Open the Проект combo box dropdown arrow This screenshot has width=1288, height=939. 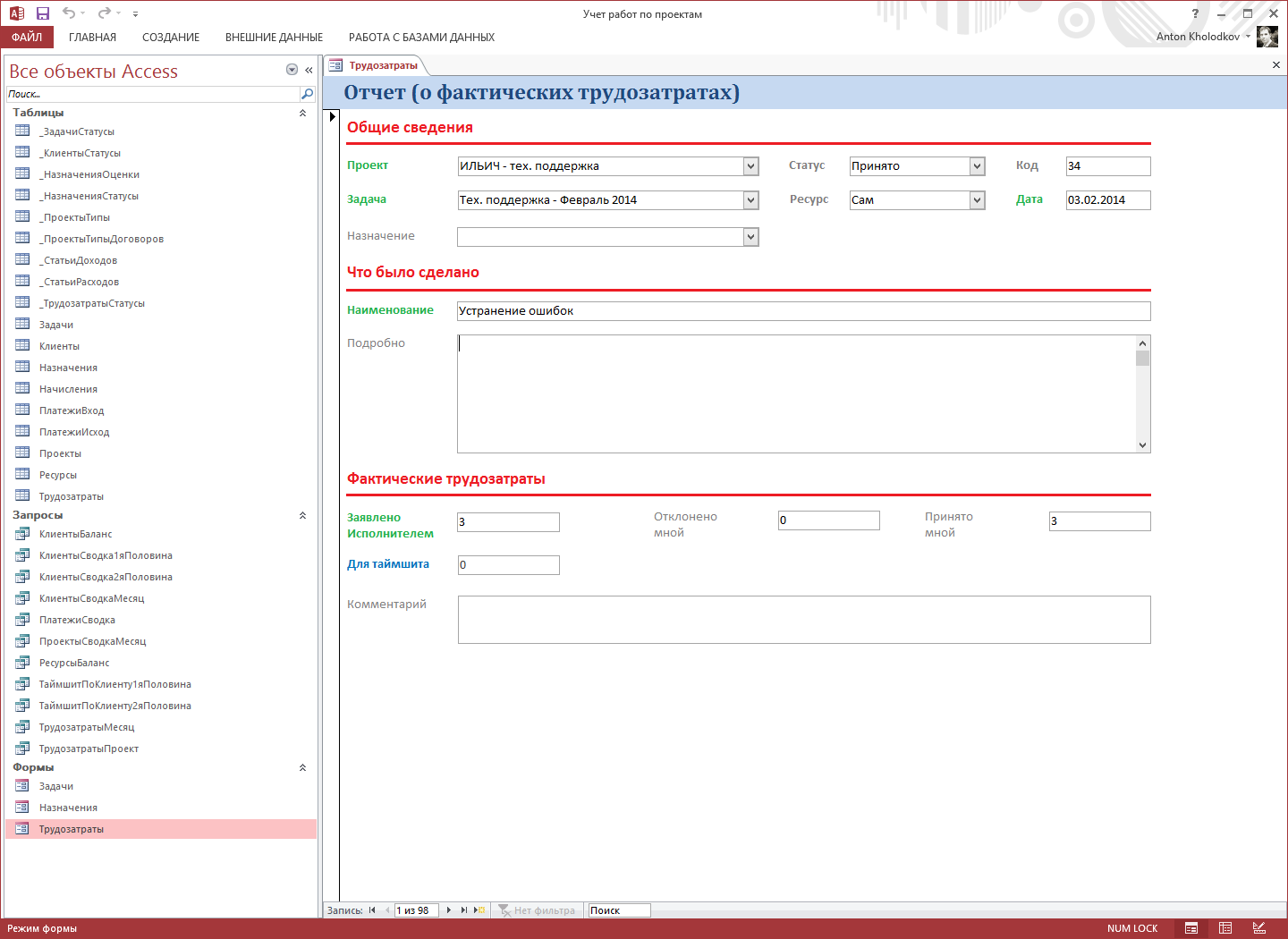click(751, 165)
